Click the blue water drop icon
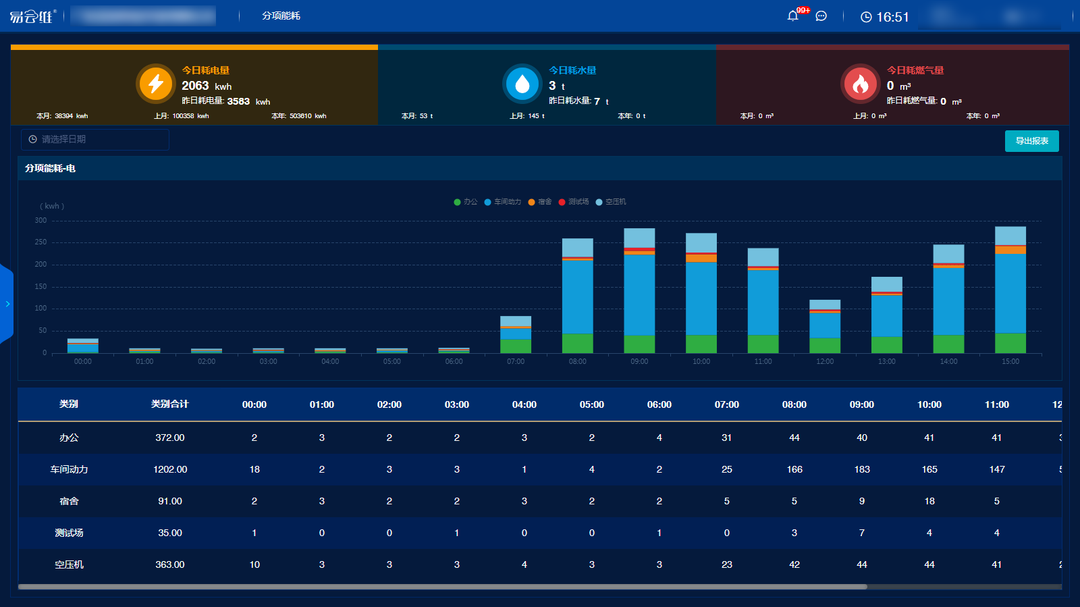The width and height of the screenshot is (1080, 607). (521, 84)
